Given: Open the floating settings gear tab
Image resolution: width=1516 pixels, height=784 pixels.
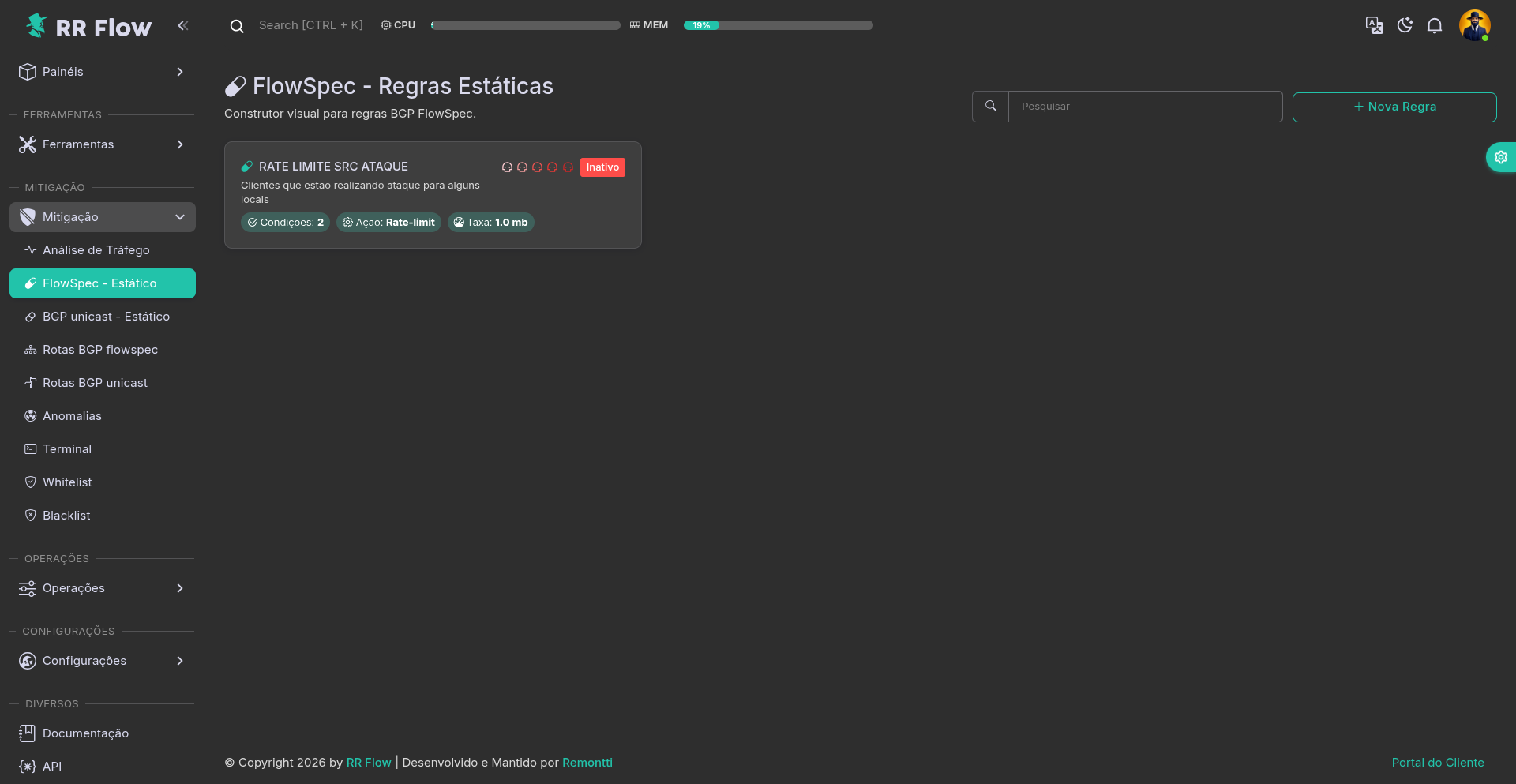Looking at the screenshot, I should click(1500, 157).
